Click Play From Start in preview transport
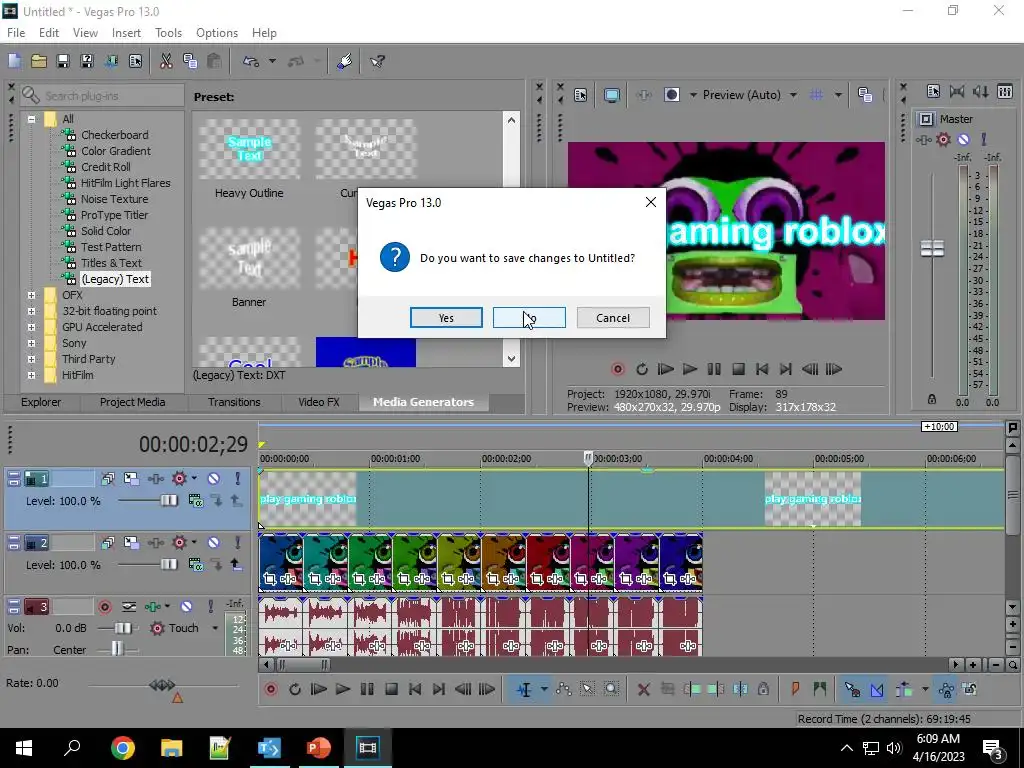The height and width of the screenshot is (768, 1024). [x=665, y=369]
